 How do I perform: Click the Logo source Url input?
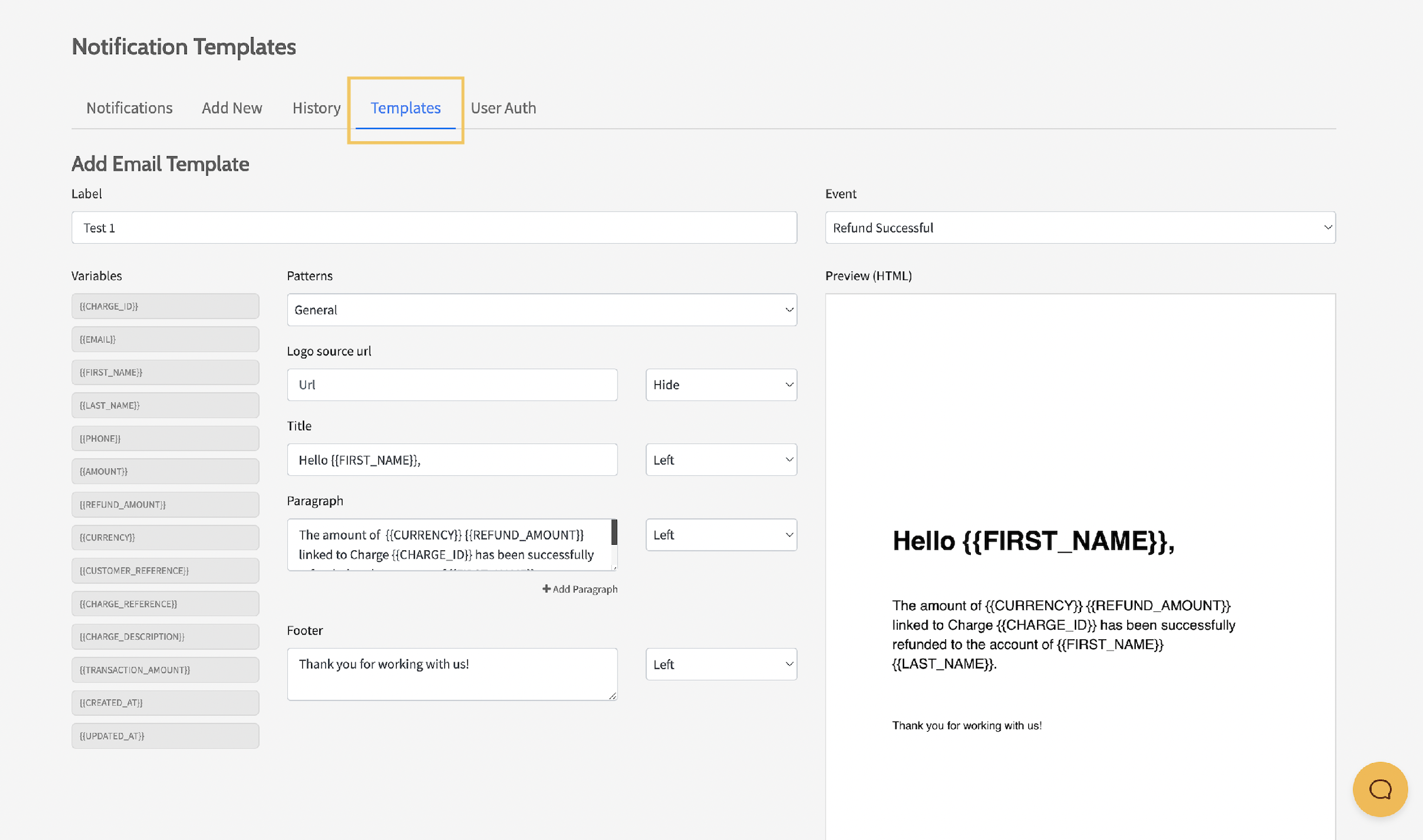pos(451,384)
